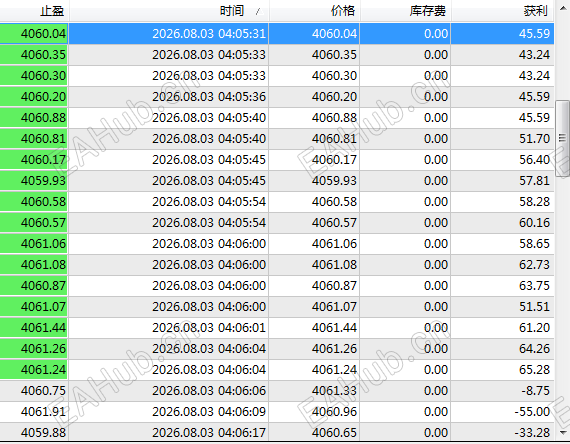Select the time cell 2026.08.03 04:05:36

coord(169,97)
